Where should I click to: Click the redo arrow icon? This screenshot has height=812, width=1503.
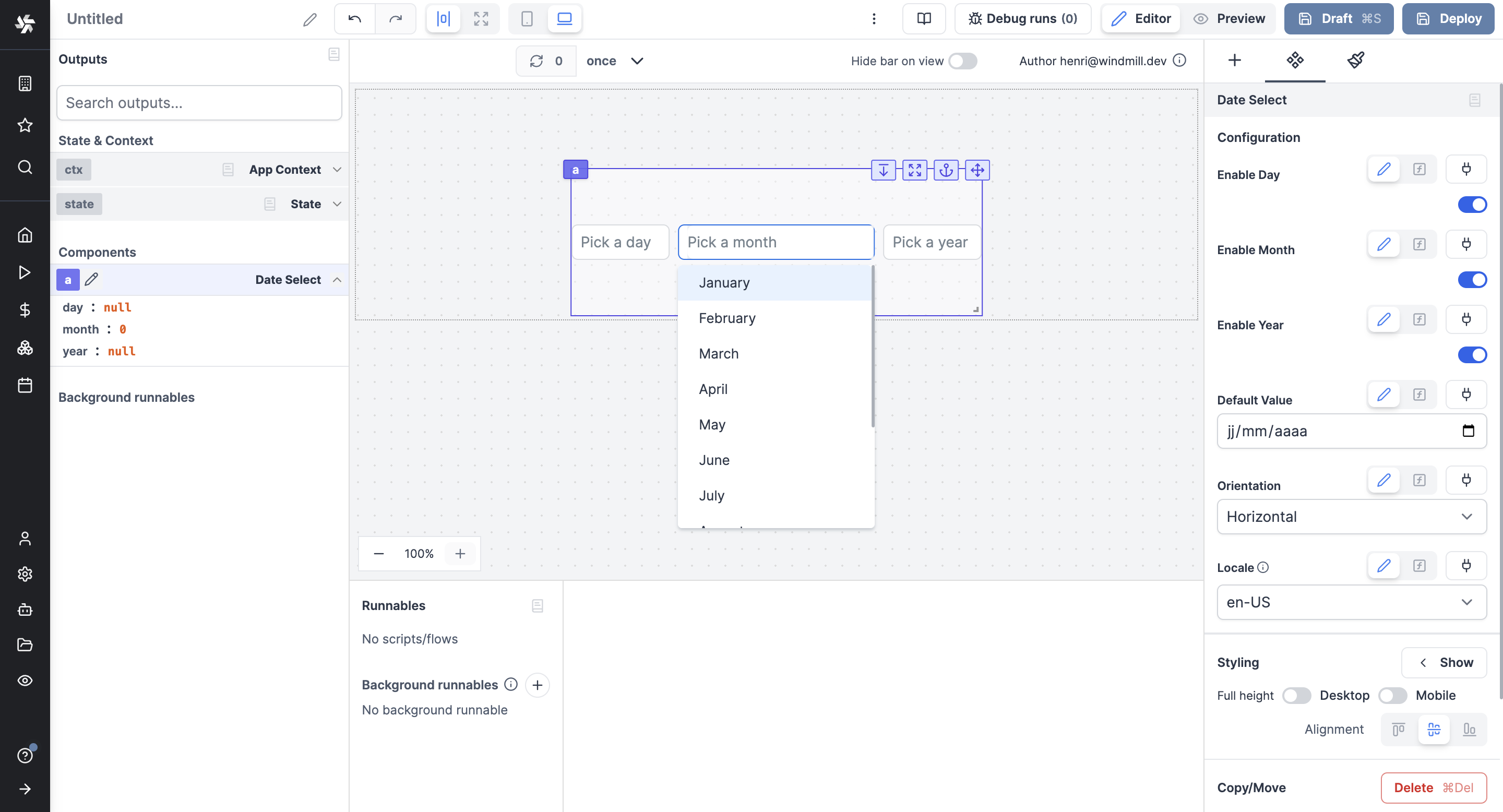point(396,19)
